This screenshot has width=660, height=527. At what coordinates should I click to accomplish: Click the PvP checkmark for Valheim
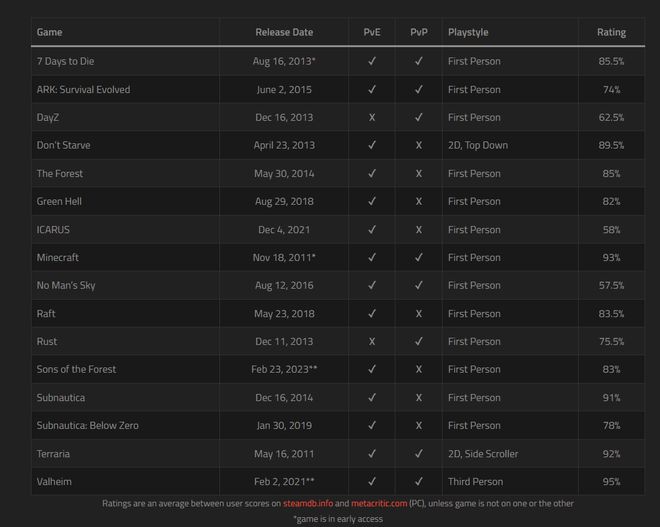418,481
